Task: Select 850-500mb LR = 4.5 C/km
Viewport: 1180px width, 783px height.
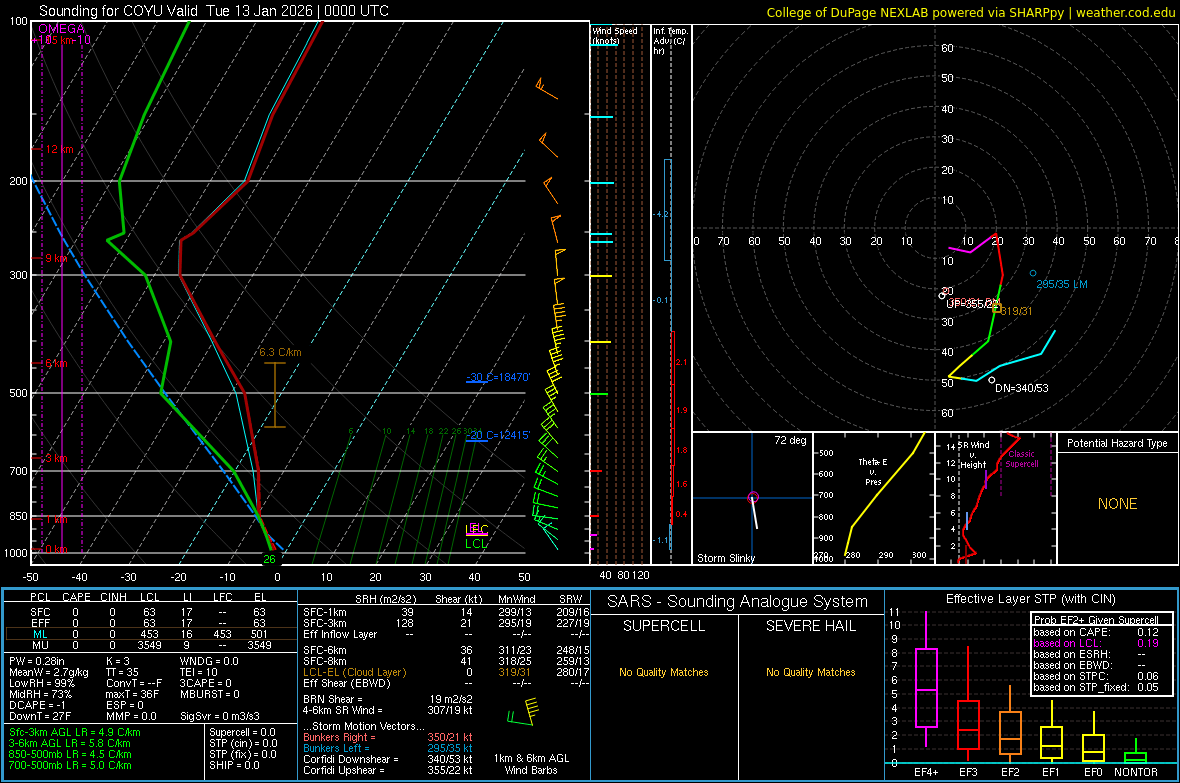Action: pos(70,754)
